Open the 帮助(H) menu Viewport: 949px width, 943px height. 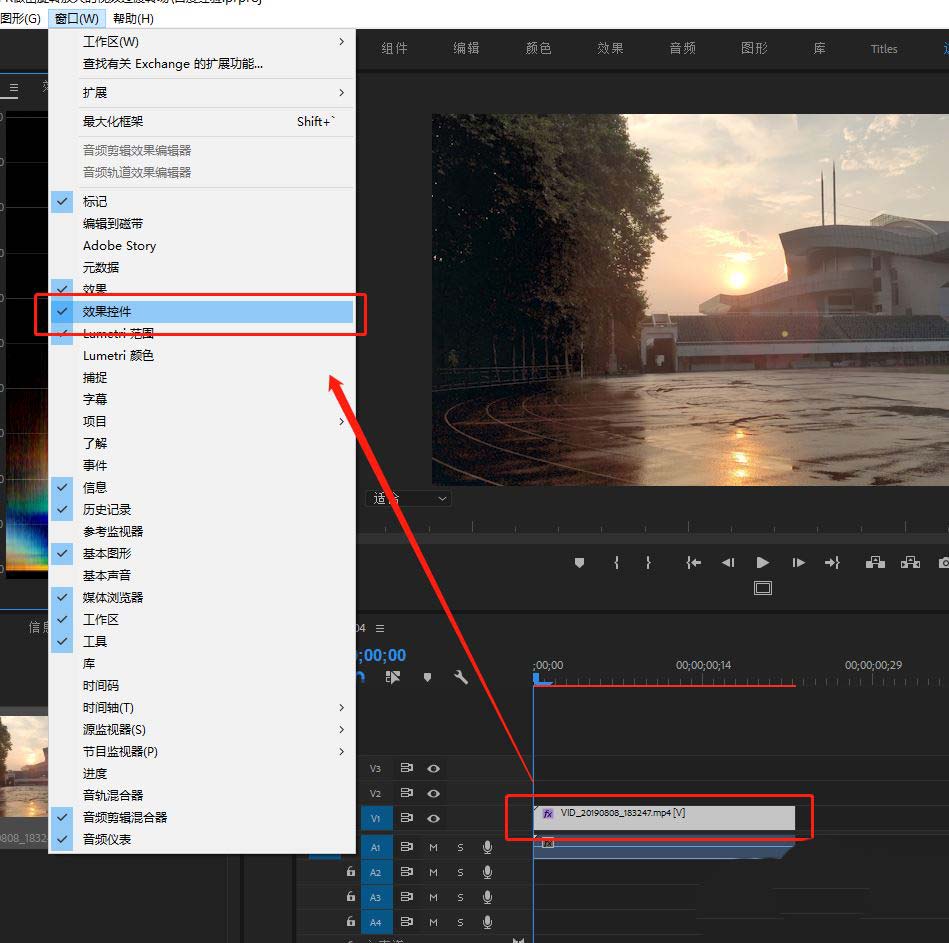(133, 18)
